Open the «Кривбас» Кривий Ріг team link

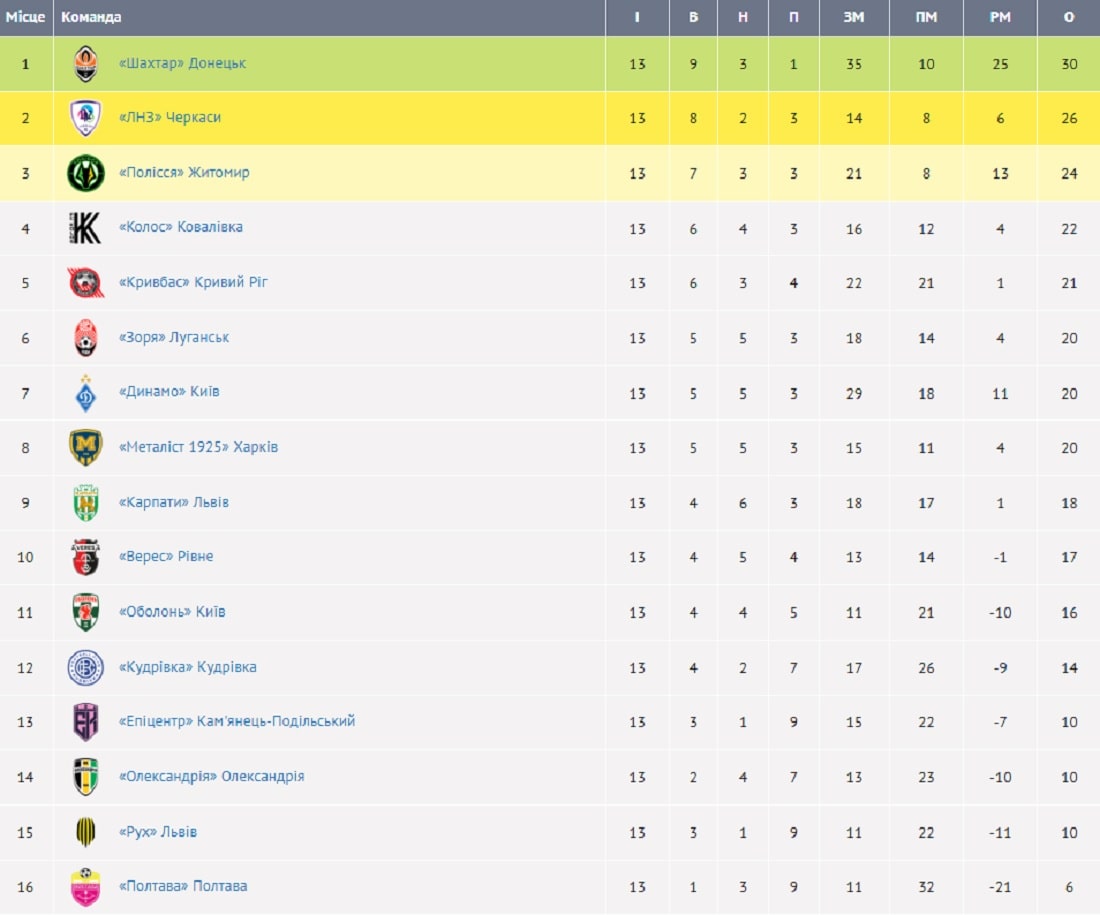click(x=193, y=282)
